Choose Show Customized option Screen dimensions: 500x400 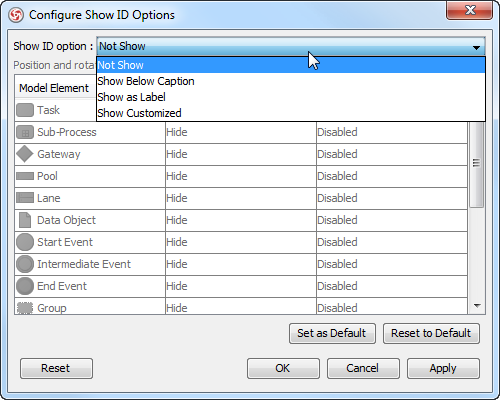(291, 113)
